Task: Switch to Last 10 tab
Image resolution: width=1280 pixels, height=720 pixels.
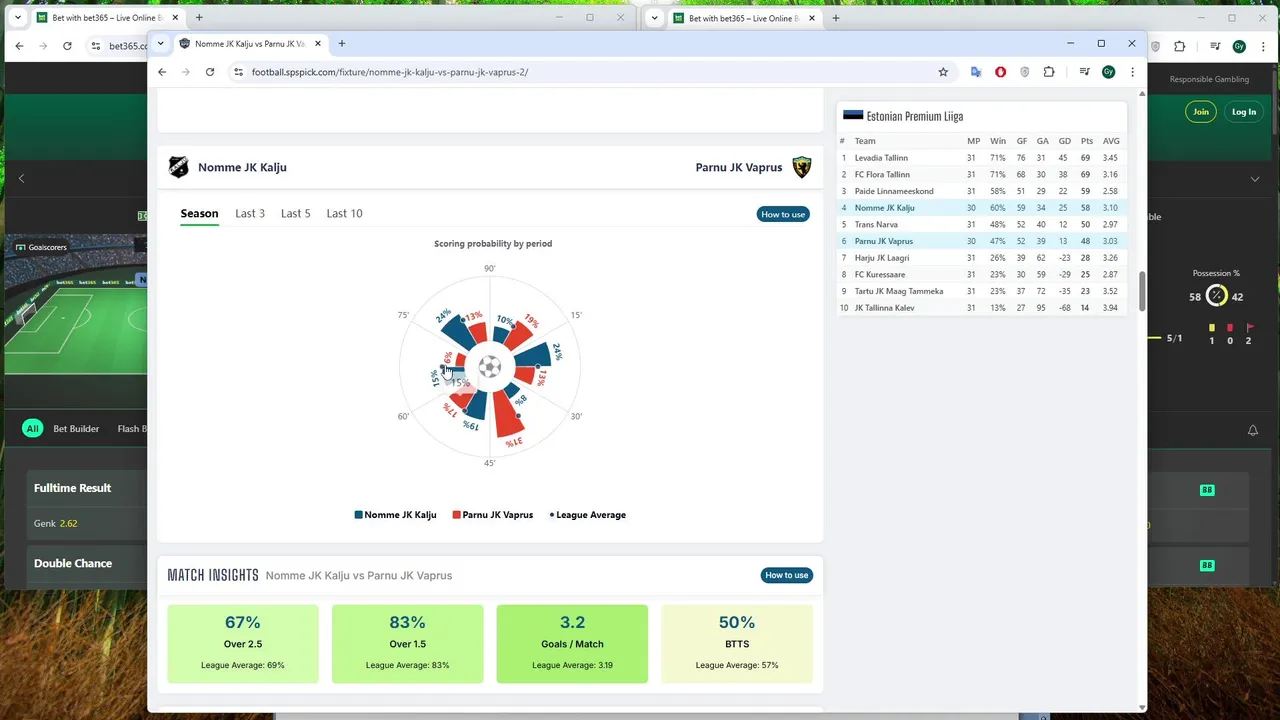Action: pos(344,213)
